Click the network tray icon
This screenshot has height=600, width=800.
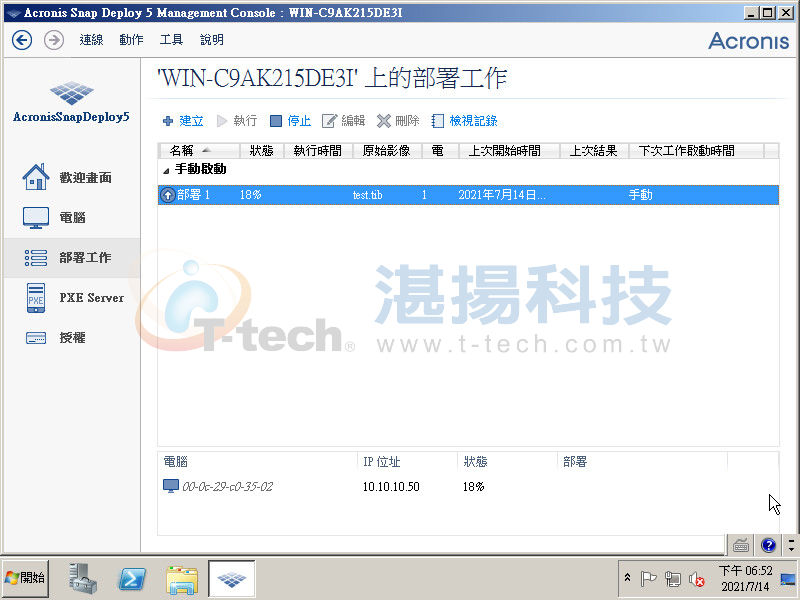click(673, 579)
